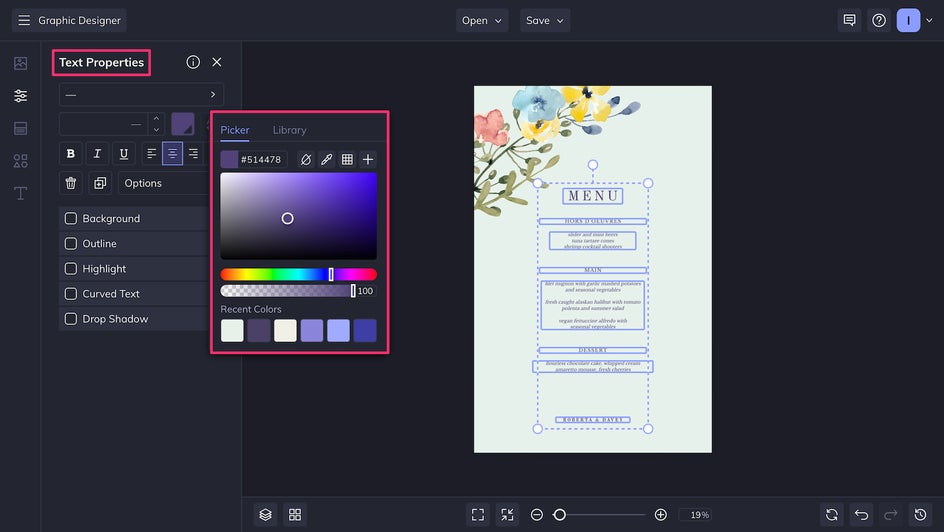Enable the Curved Text checkbox
944x532 pixels.
70,294
